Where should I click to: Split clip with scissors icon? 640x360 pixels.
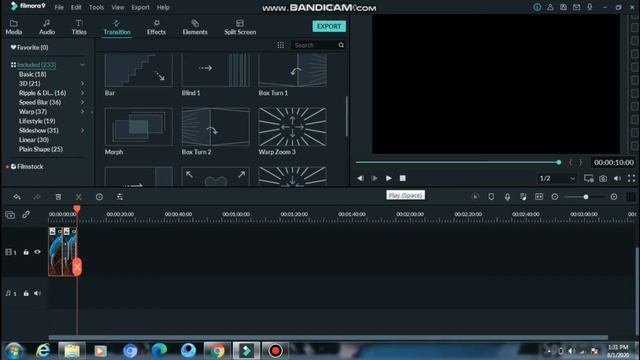(78, 197)
